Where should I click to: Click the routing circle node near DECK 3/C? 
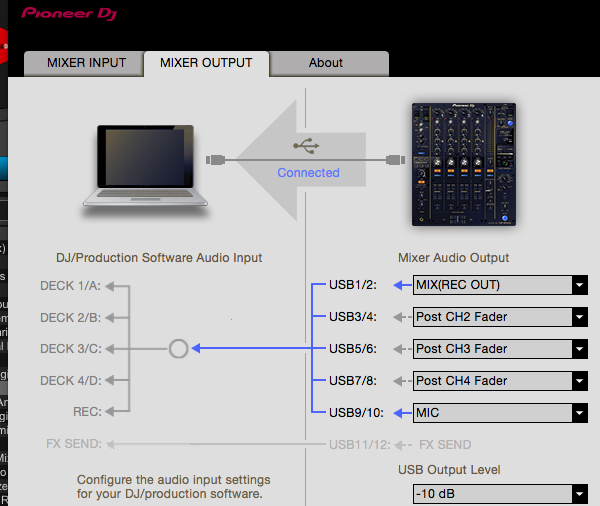pos(178,349)
